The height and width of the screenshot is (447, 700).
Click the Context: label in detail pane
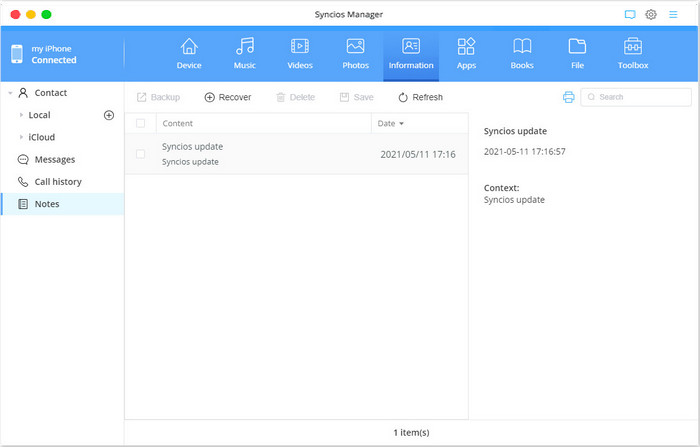tap(501, 188)
